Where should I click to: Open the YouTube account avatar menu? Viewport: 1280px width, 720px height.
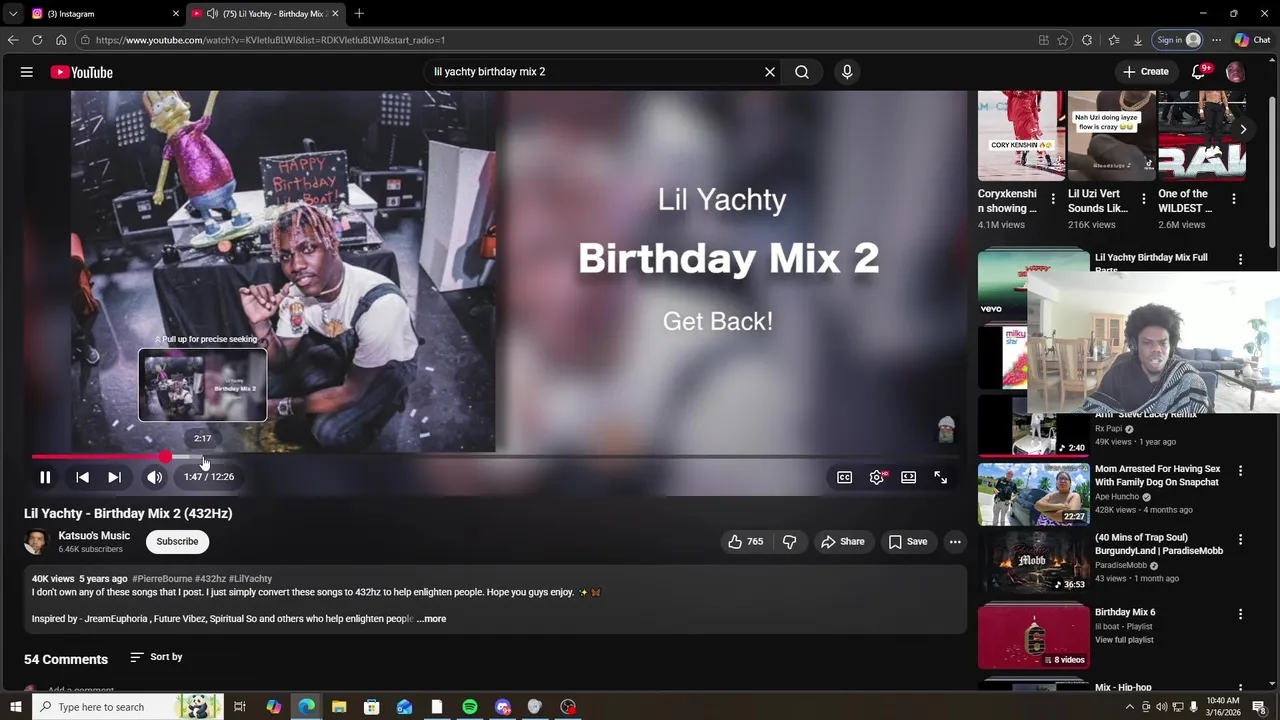click(1236, 72)
